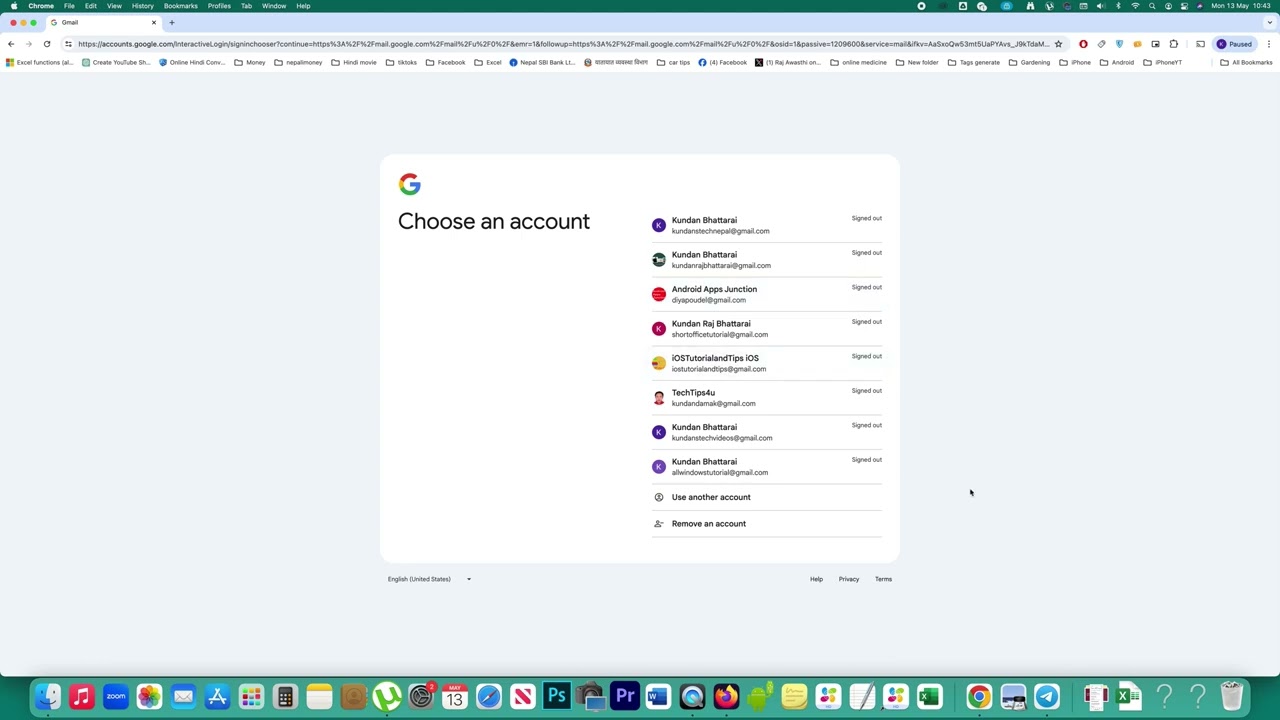Click the address bar URL

(x=563, y=44)
